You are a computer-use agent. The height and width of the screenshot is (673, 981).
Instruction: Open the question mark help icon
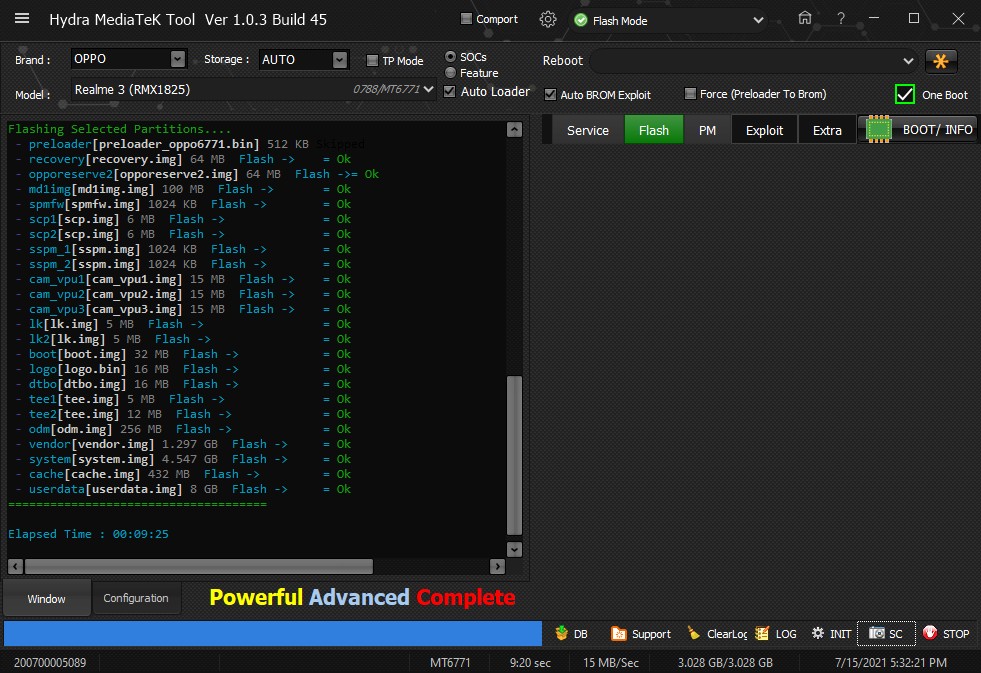(x=841, y=19)
